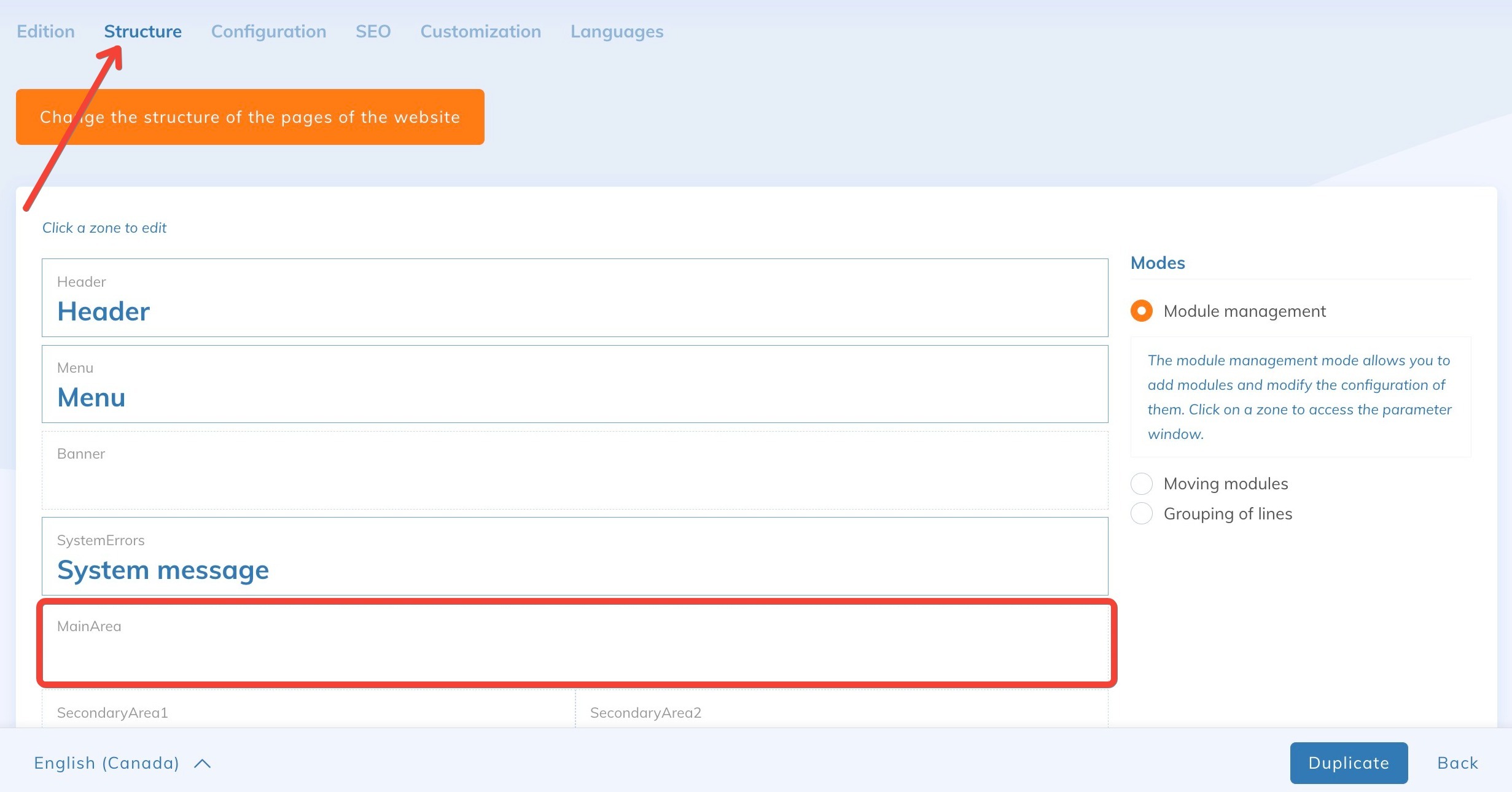Click the empty Banner zone
The image size is (1512, 792).
point(574,470)
